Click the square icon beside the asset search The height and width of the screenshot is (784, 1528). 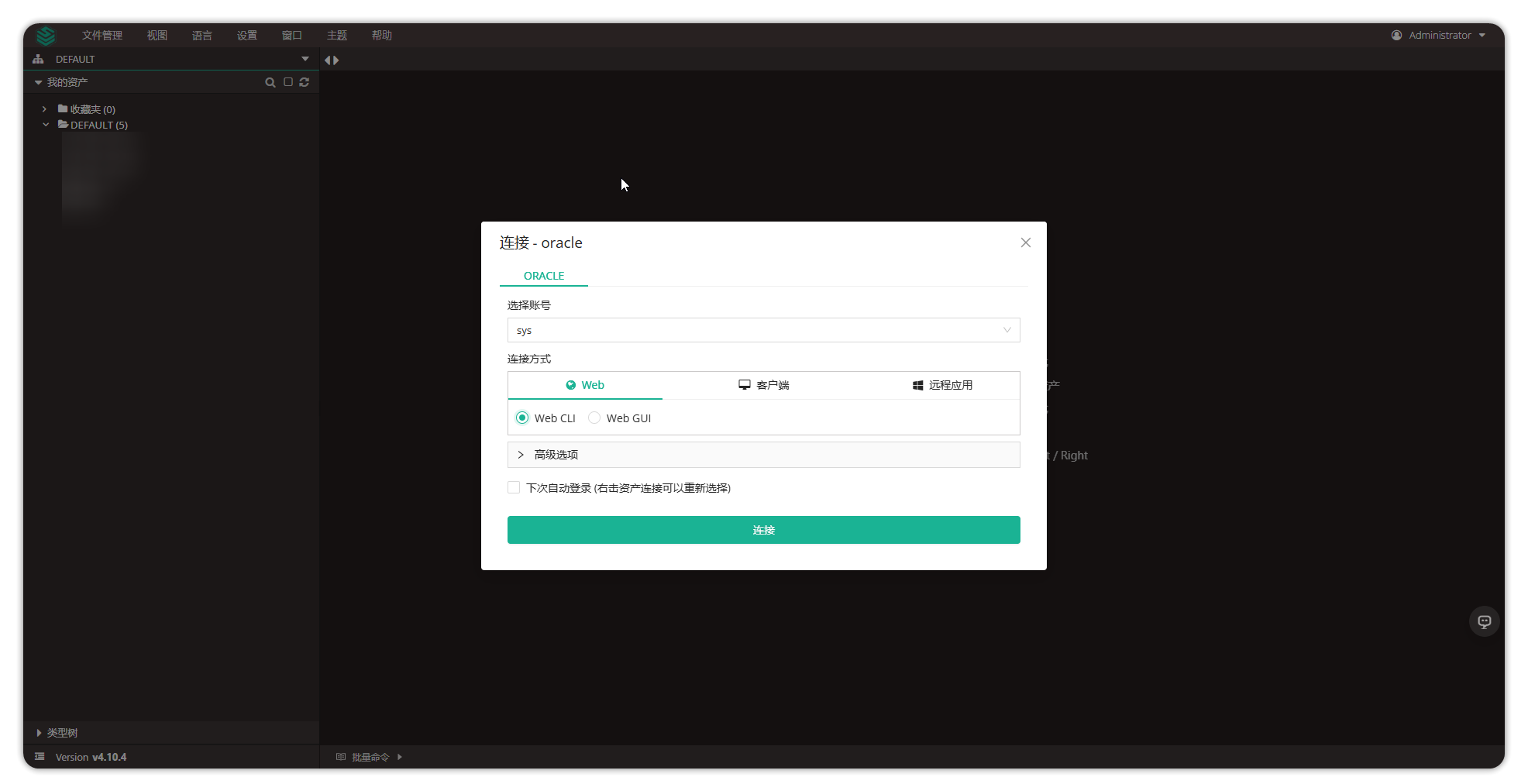[x=287, y=82]
